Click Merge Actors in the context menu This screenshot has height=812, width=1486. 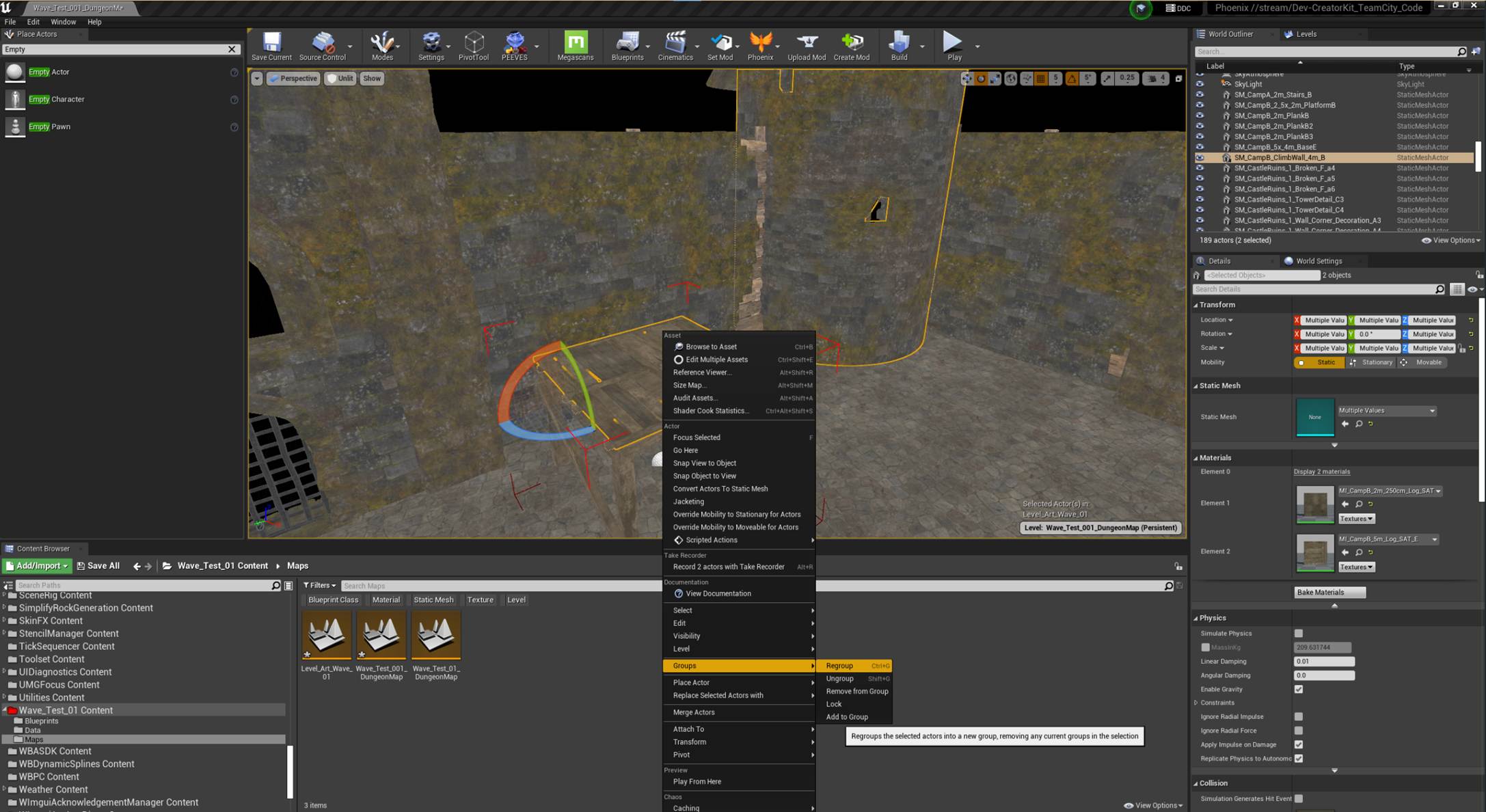click(x=694, y=712)
